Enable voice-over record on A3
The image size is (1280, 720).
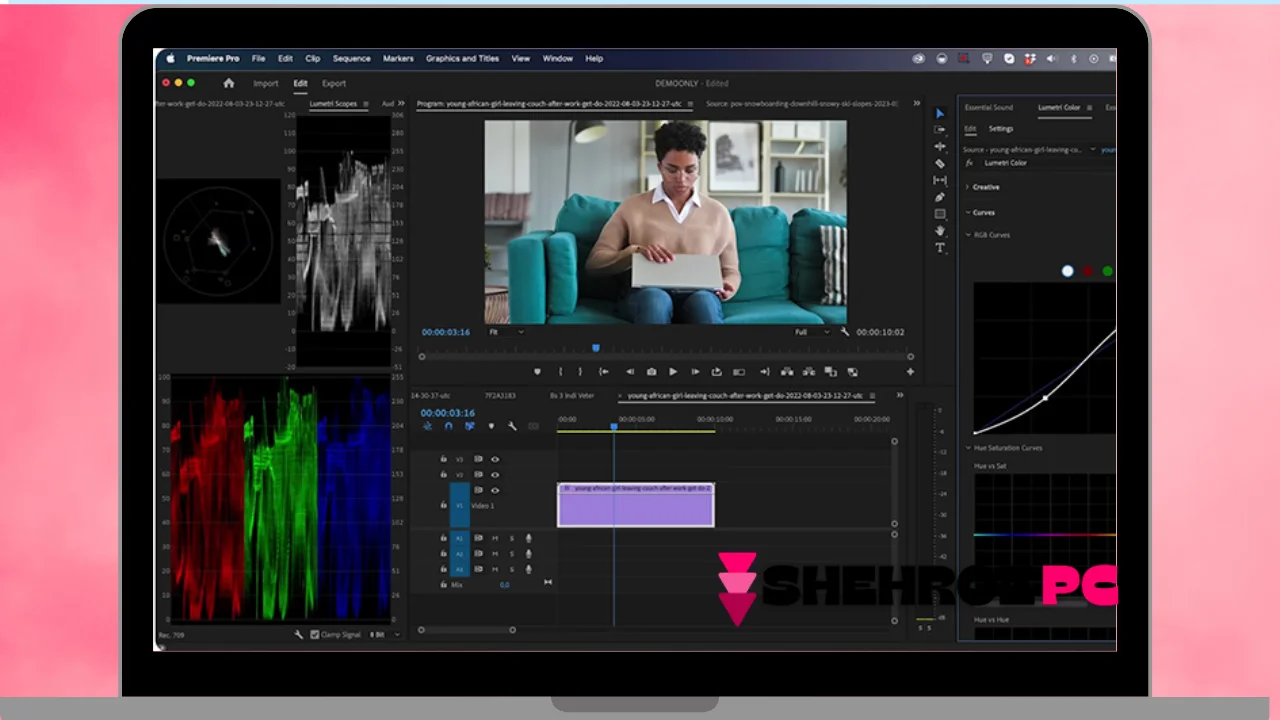528,569
